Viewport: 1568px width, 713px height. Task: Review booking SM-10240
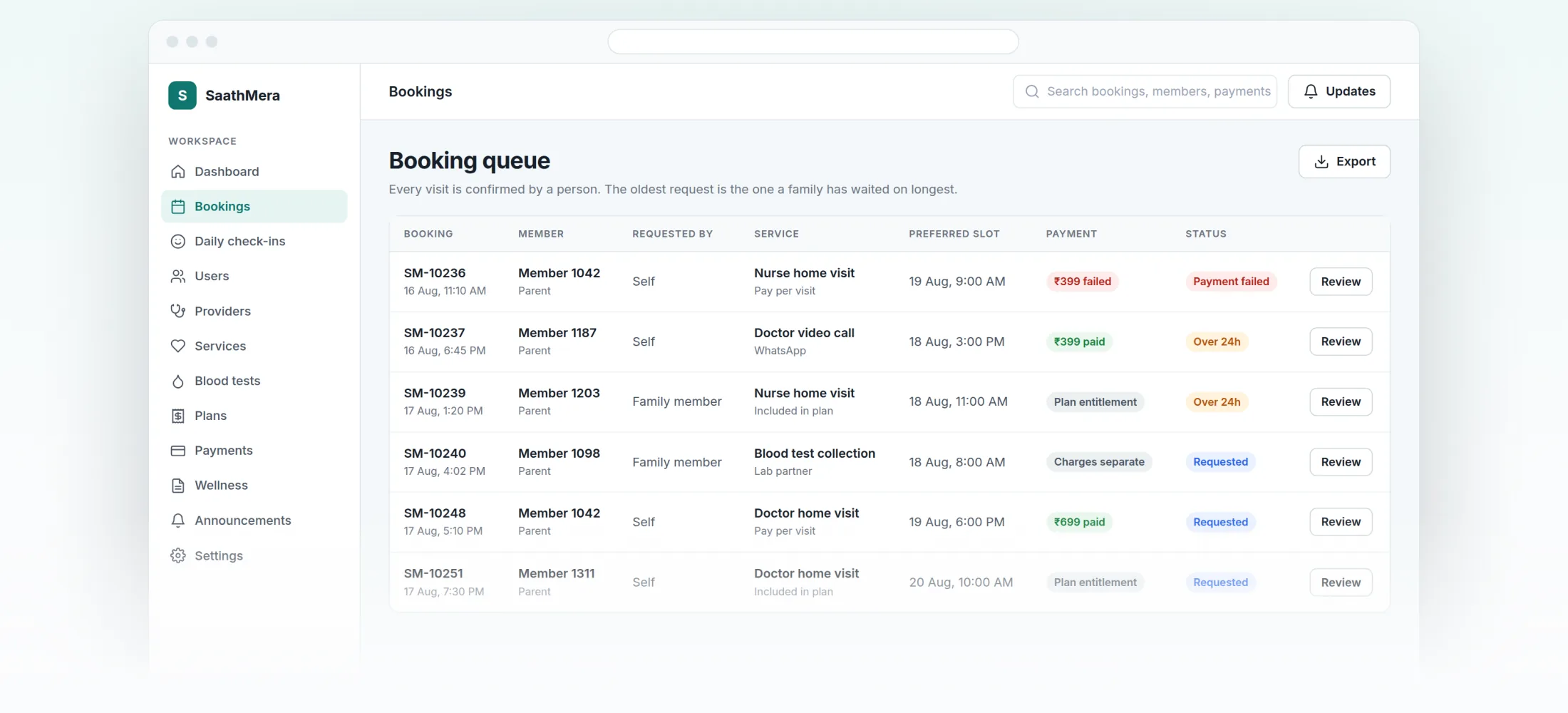[x=1341, y=462]
